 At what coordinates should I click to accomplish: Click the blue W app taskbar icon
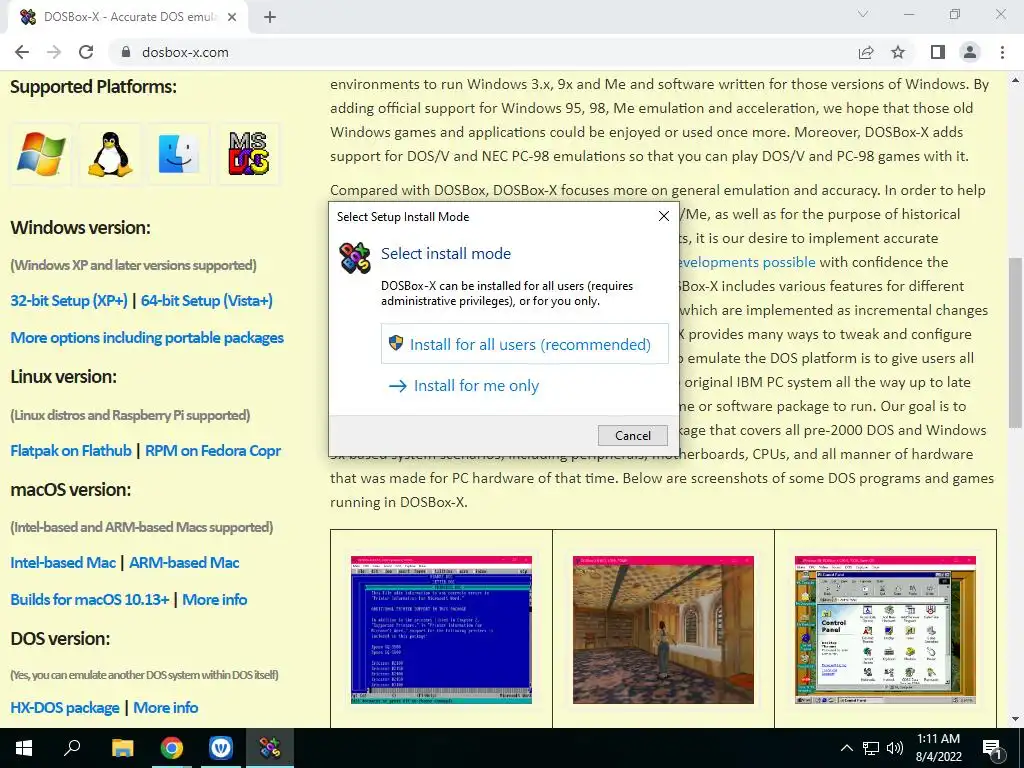(221, 748)
